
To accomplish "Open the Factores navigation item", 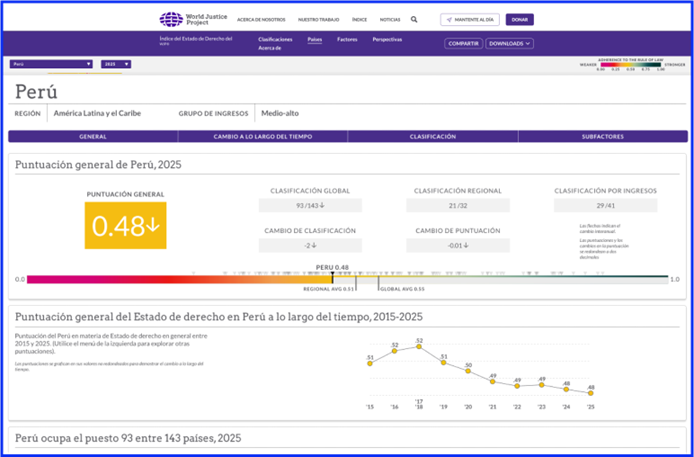I will click(347, 39).
